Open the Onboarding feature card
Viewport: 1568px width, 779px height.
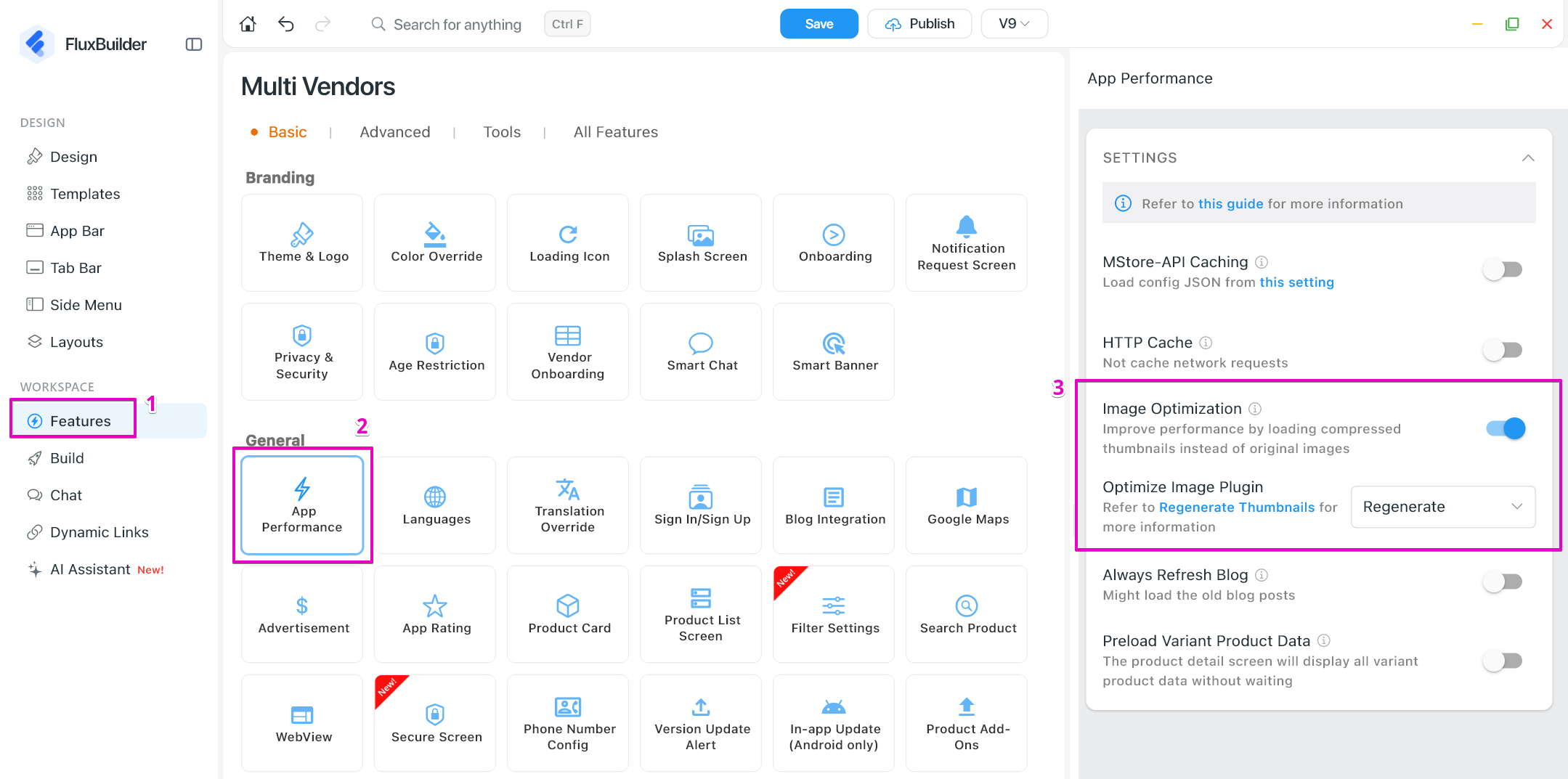tap(834, 242)
